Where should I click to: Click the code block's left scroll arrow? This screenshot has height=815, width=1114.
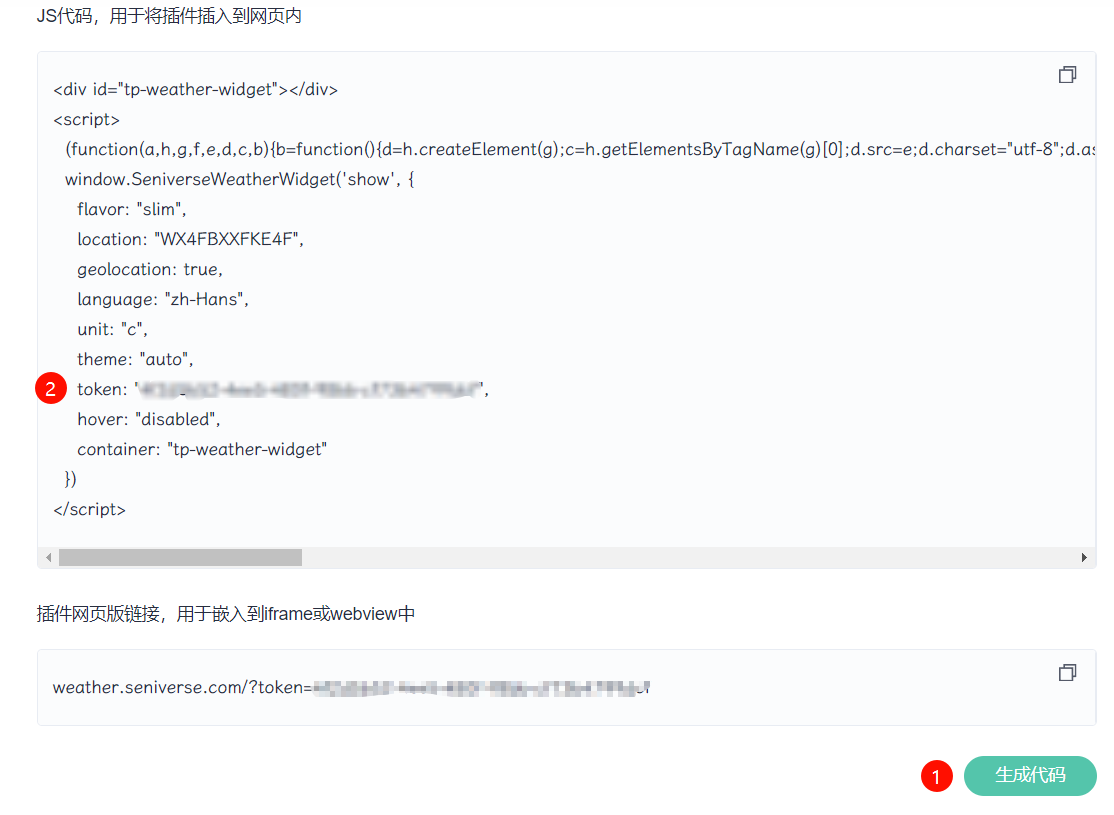[x=48, y=558]
